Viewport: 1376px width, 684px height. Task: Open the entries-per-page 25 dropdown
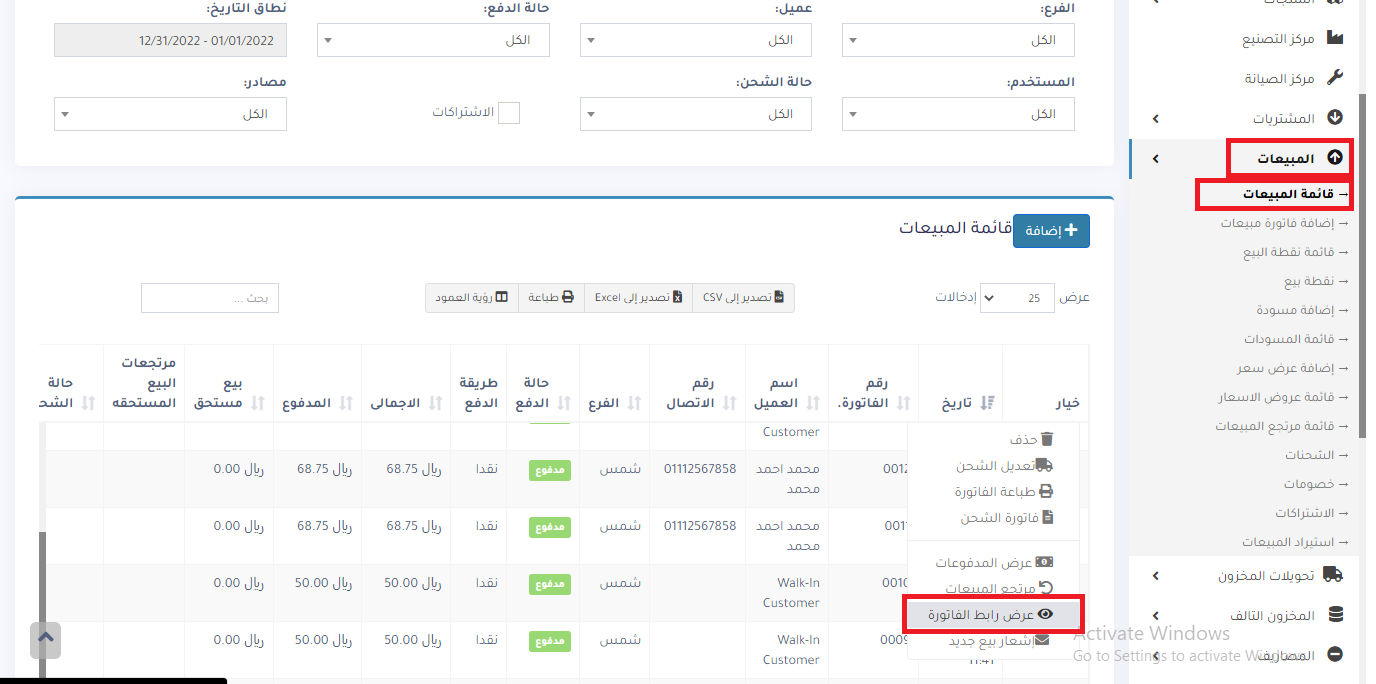point(1016,298)
